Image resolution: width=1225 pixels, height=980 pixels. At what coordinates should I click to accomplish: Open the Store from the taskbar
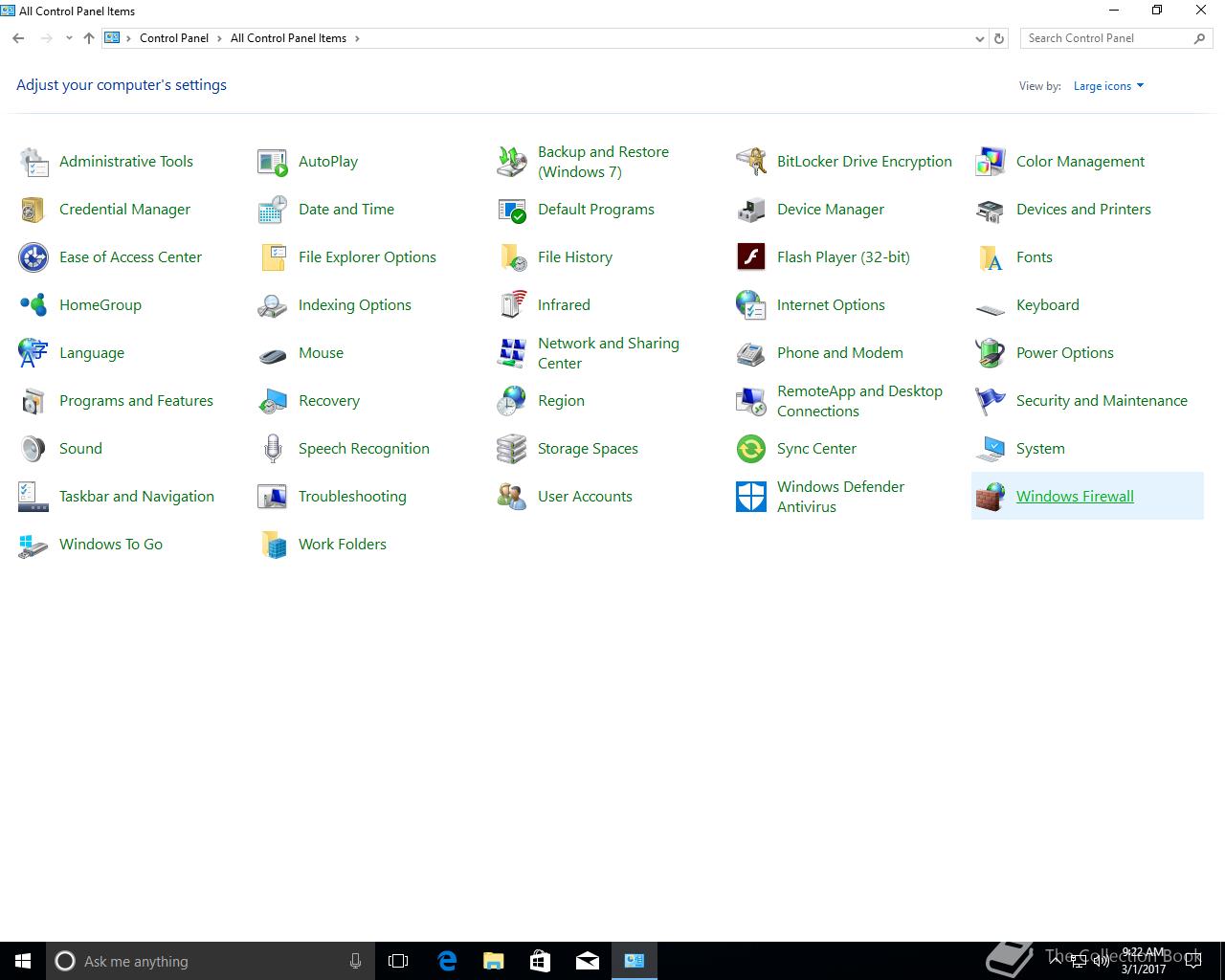point(540,961)
